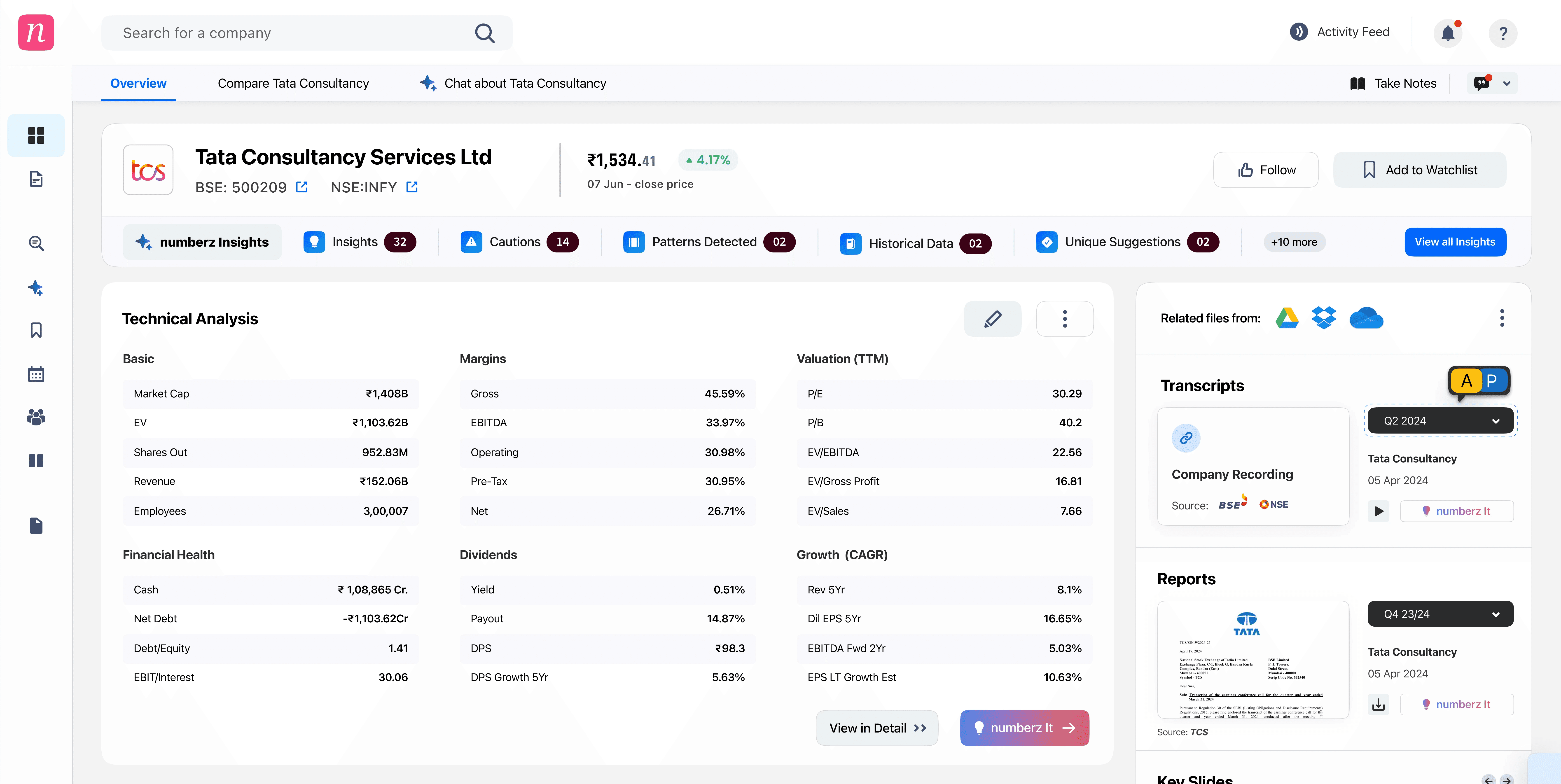The width and height of the screenshot is (1561, 784).
Task: Open the OneDrive cloud related files icon
Action: 1367,318
